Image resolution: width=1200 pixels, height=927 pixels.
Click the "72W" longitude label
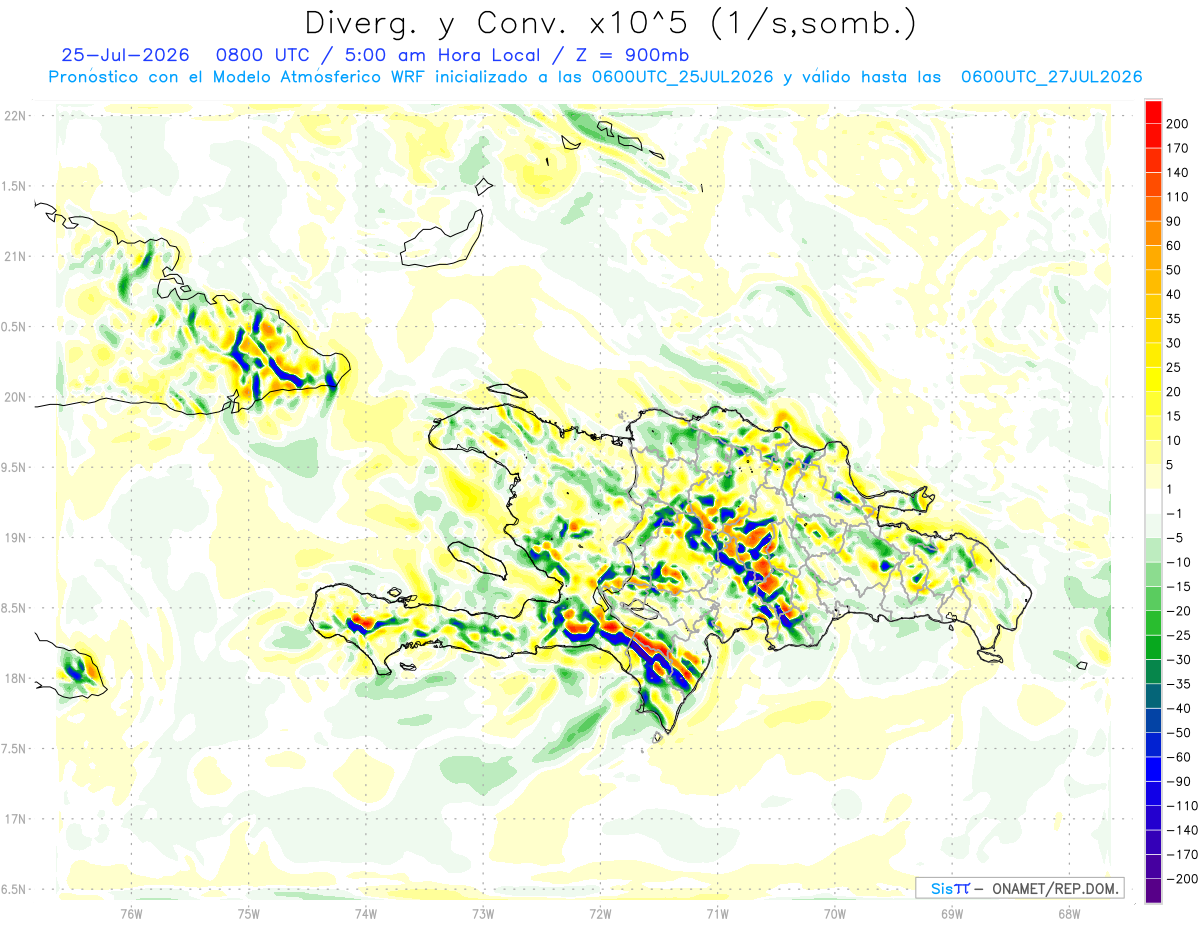click(600, 913)
